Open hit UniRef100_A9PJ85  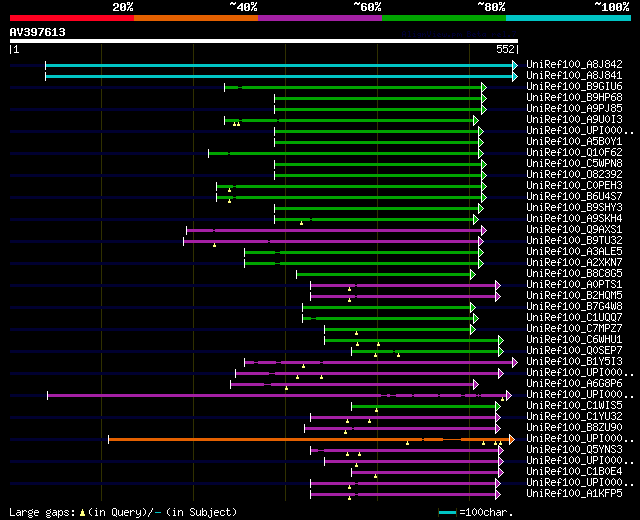[574, 108]
